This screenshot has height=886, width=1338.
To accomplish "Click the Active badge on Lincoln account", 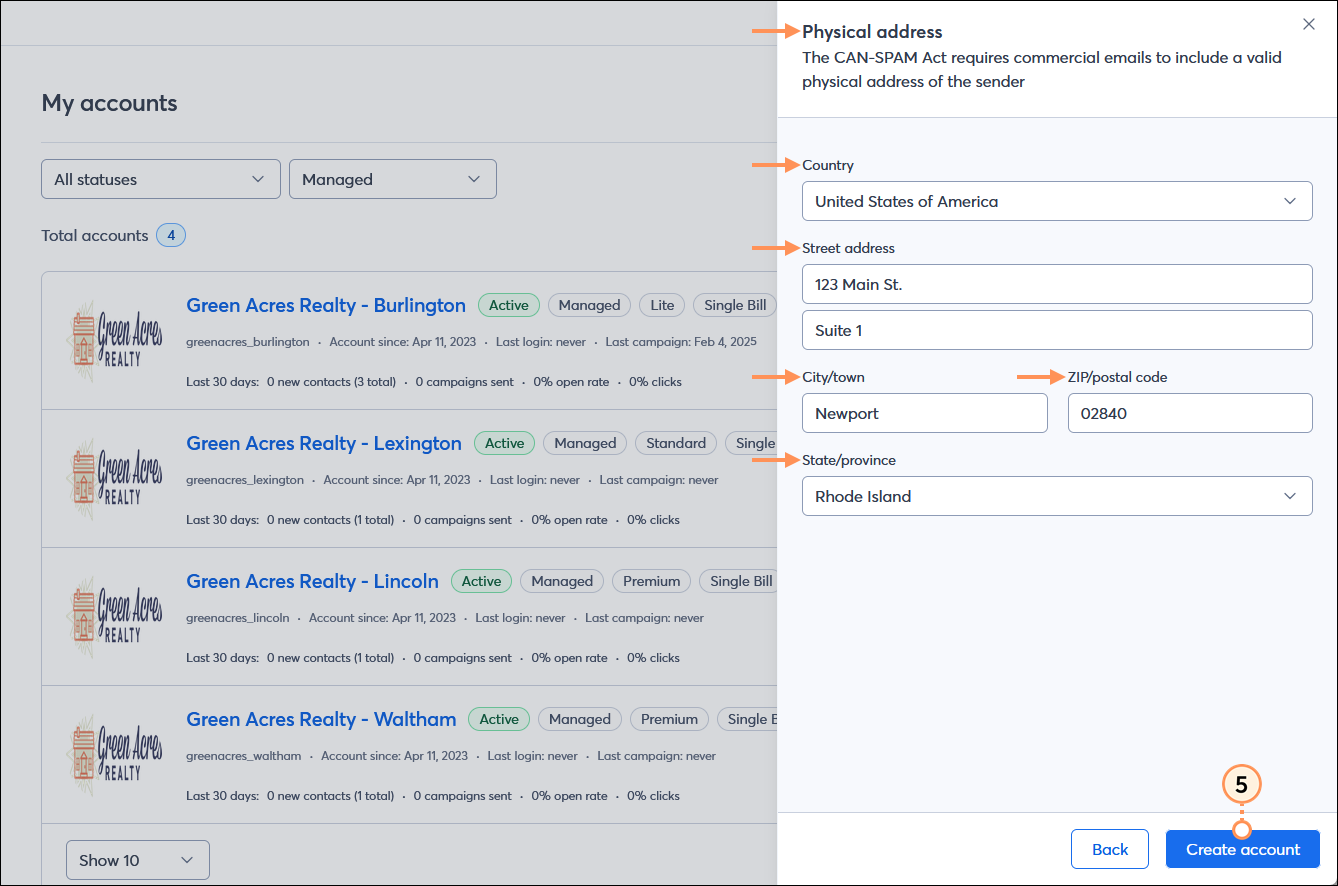I will [x=481, y=581].
